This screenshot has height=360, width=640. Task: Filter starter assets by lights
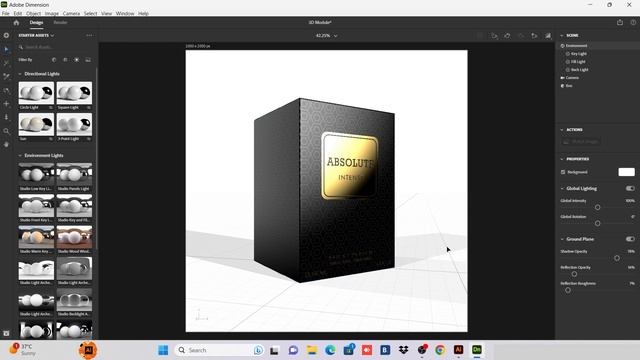76,60
